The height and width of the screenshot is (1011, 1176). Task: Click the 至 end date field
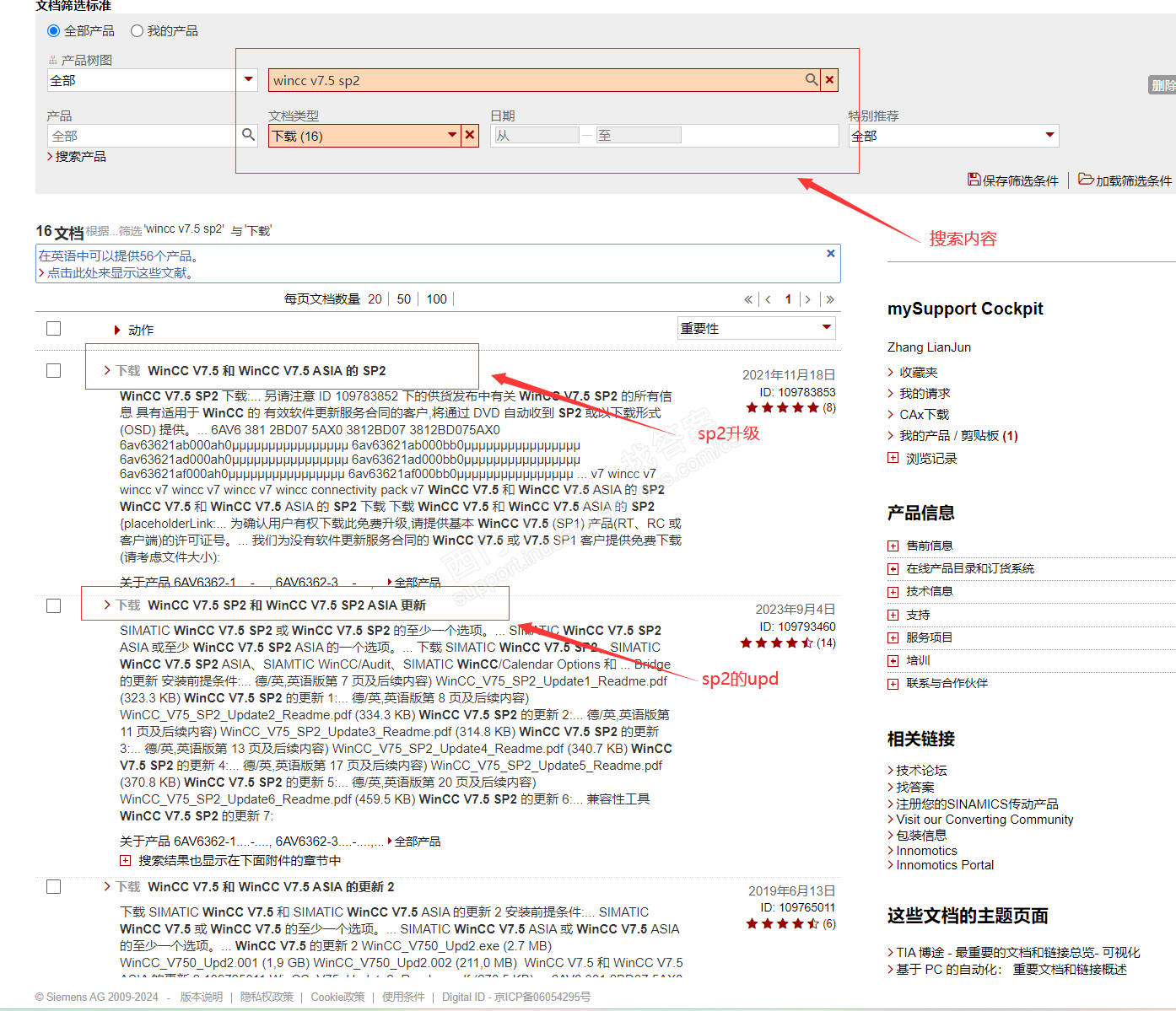coord(639,135)
